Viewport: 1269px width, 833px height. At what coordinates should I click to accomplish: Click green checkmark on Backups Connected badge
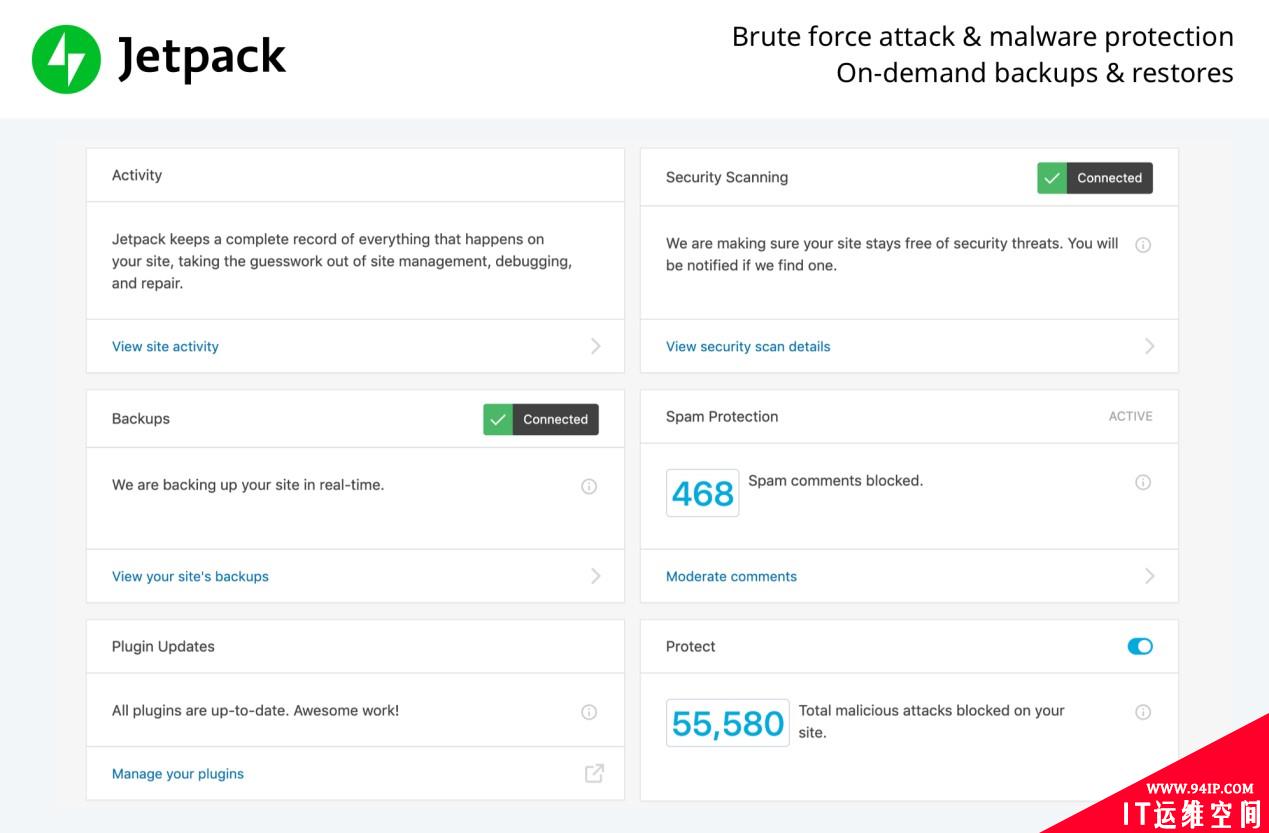point(498,419)
